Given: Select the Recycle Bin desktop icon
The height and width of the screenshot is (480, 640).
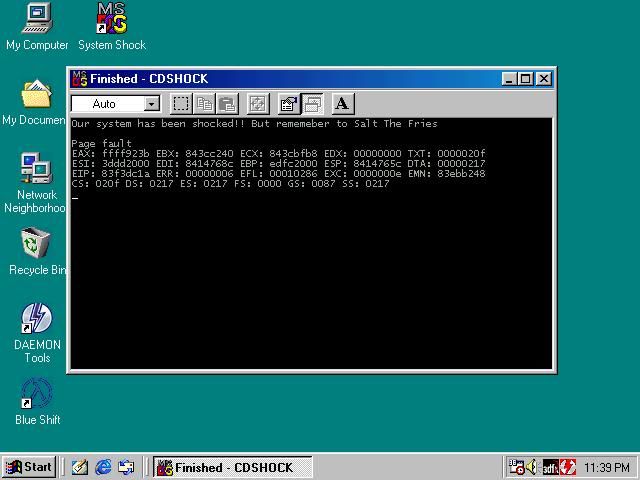Looking at the screenshot, I should coord(38,252).
